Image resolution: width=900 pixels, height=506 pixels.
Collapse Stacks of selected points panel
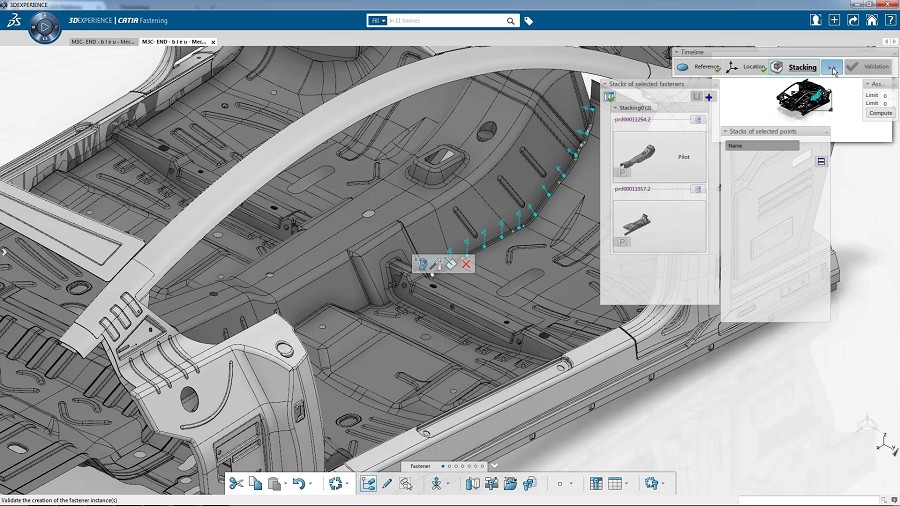tap(725, 131)
